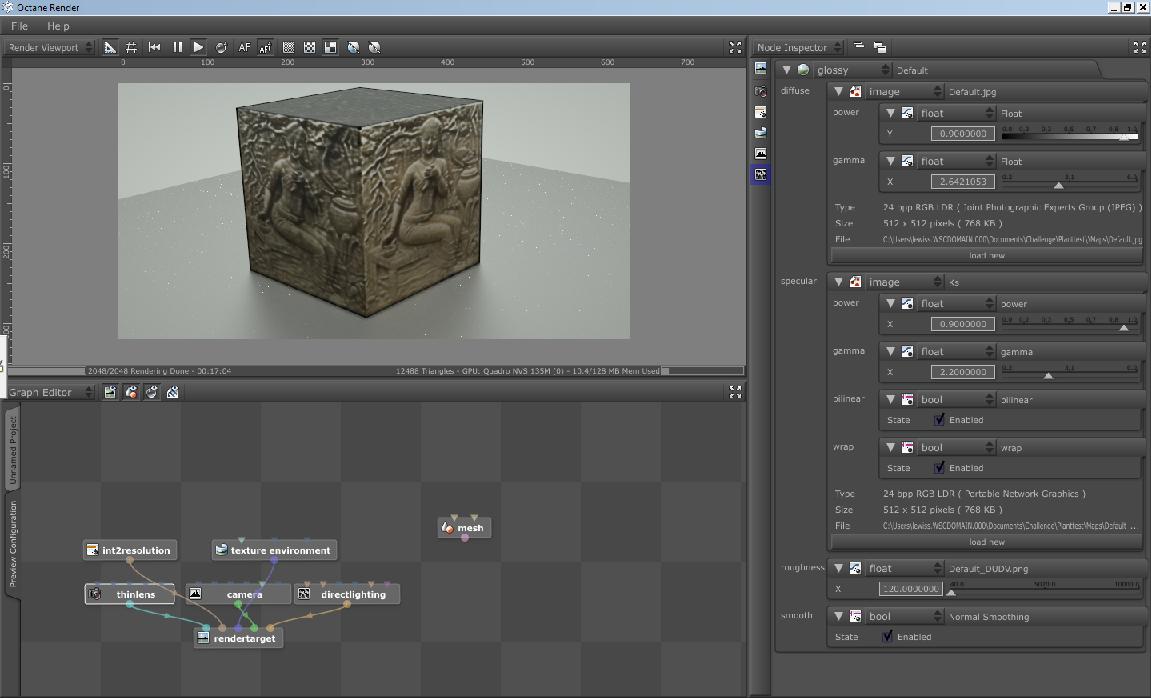Switch to the Unnamed Project tab
The width and height of the screenshot is (1151, 699).
pos(13,448)
